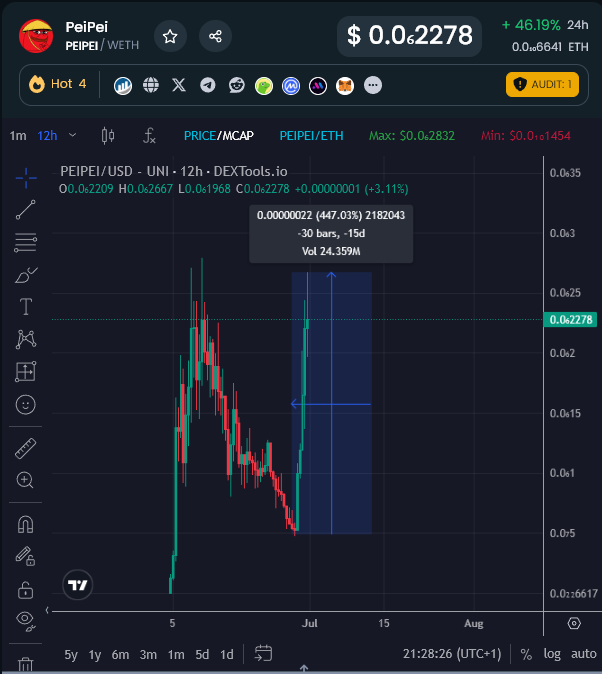Toggle the magnet mode
The height and width of the screenshot is (674, 602).
25,524
